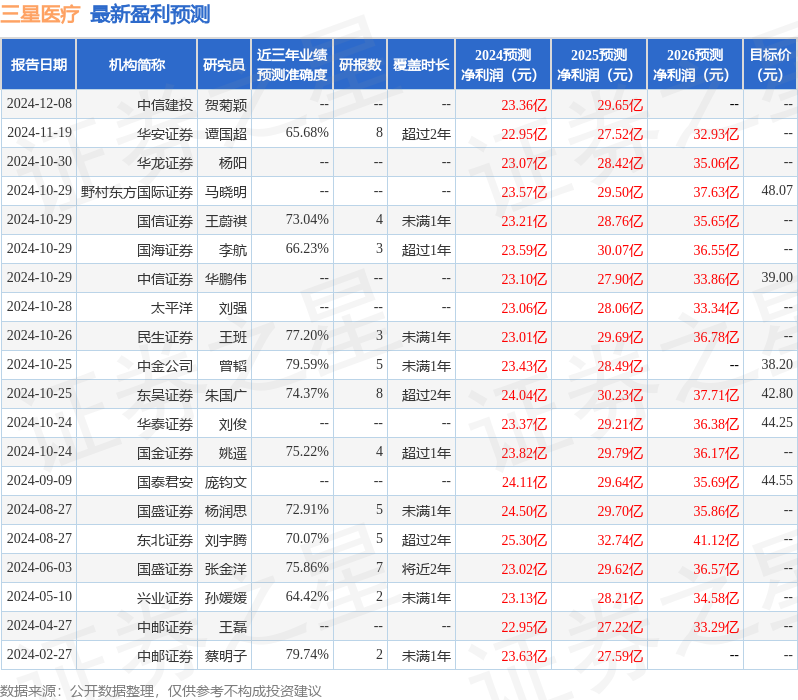798x700 pixels.
Task: Select institution 太平洋
Action: tap(172, 308)
